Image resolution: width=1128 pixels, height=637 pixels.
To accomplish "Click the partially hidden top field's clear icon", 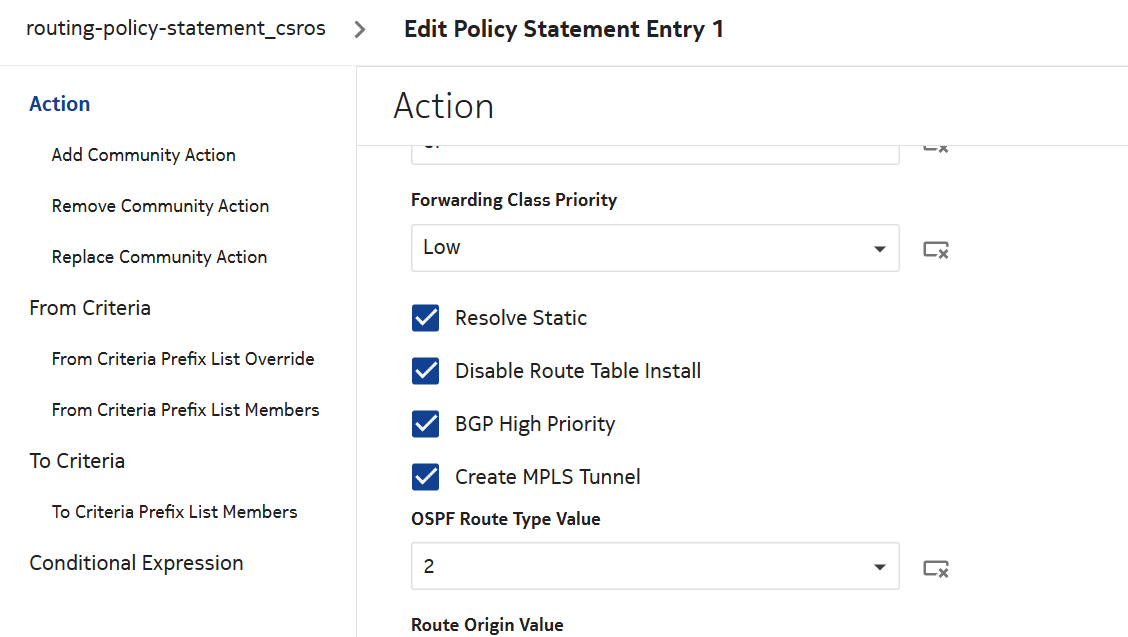I will pyautogui.click(x=935, y=149).
